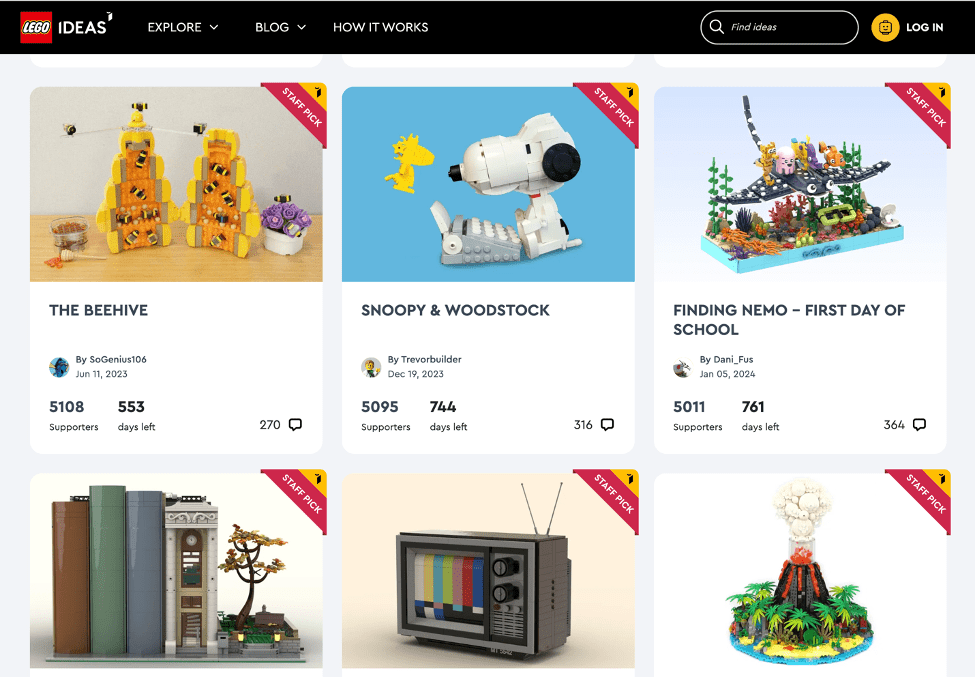The image size is (977, 677).
Task: Click the bookends building project thumbnail
Action: (x=176, y=570)
